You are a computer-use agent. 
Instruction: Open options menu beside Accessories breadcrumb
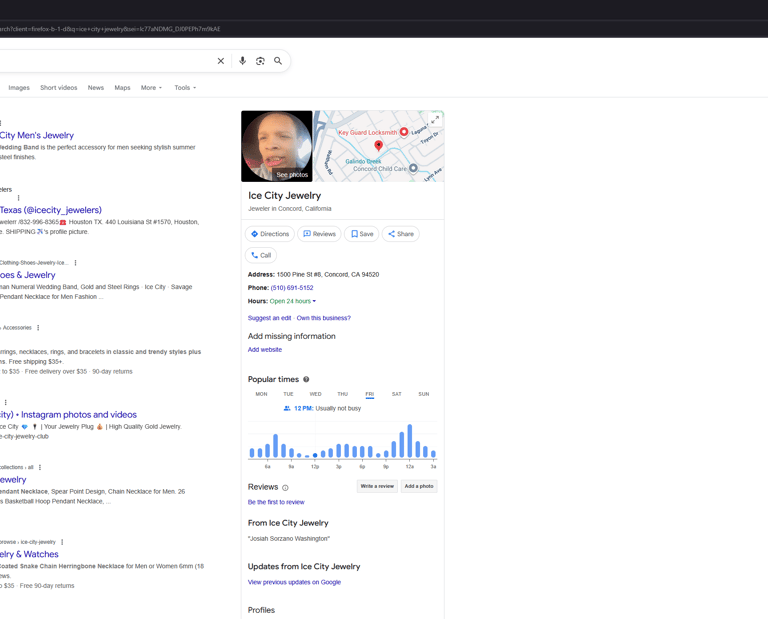click(38, 328)
